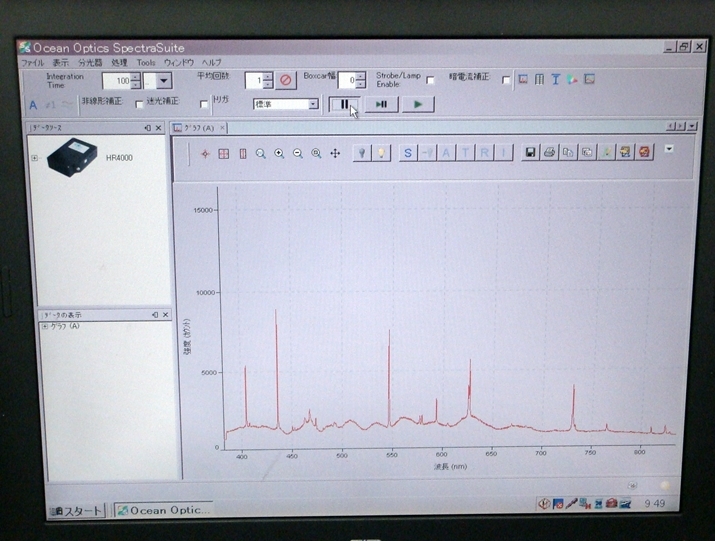Copy spectral data to clipboard icon
This screenshot has height=541, width=715.
[568, 152]
